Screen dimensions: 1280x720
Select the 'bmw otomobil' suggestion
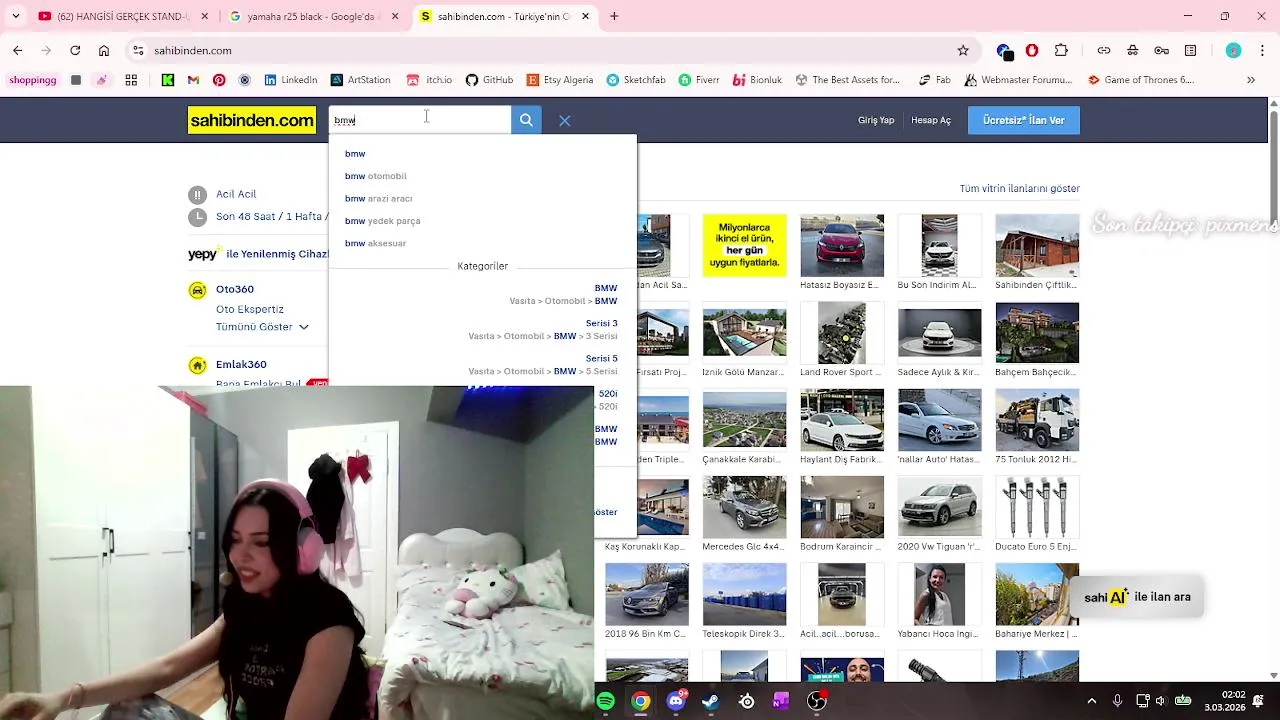pyautogui.click(x=376, y=176)
